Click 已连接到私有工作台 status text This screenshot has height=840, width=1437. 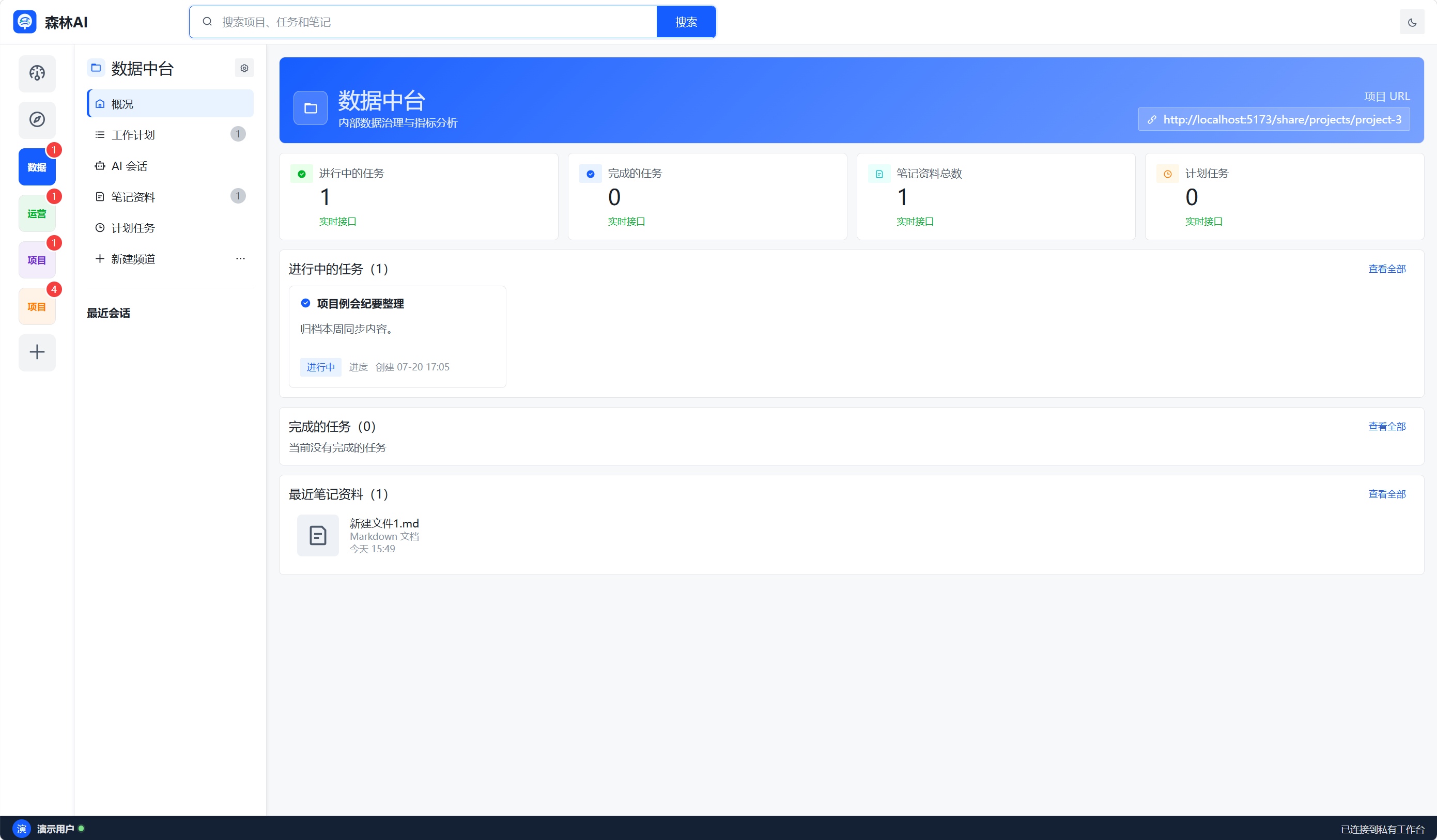(x=1383, y=829)
